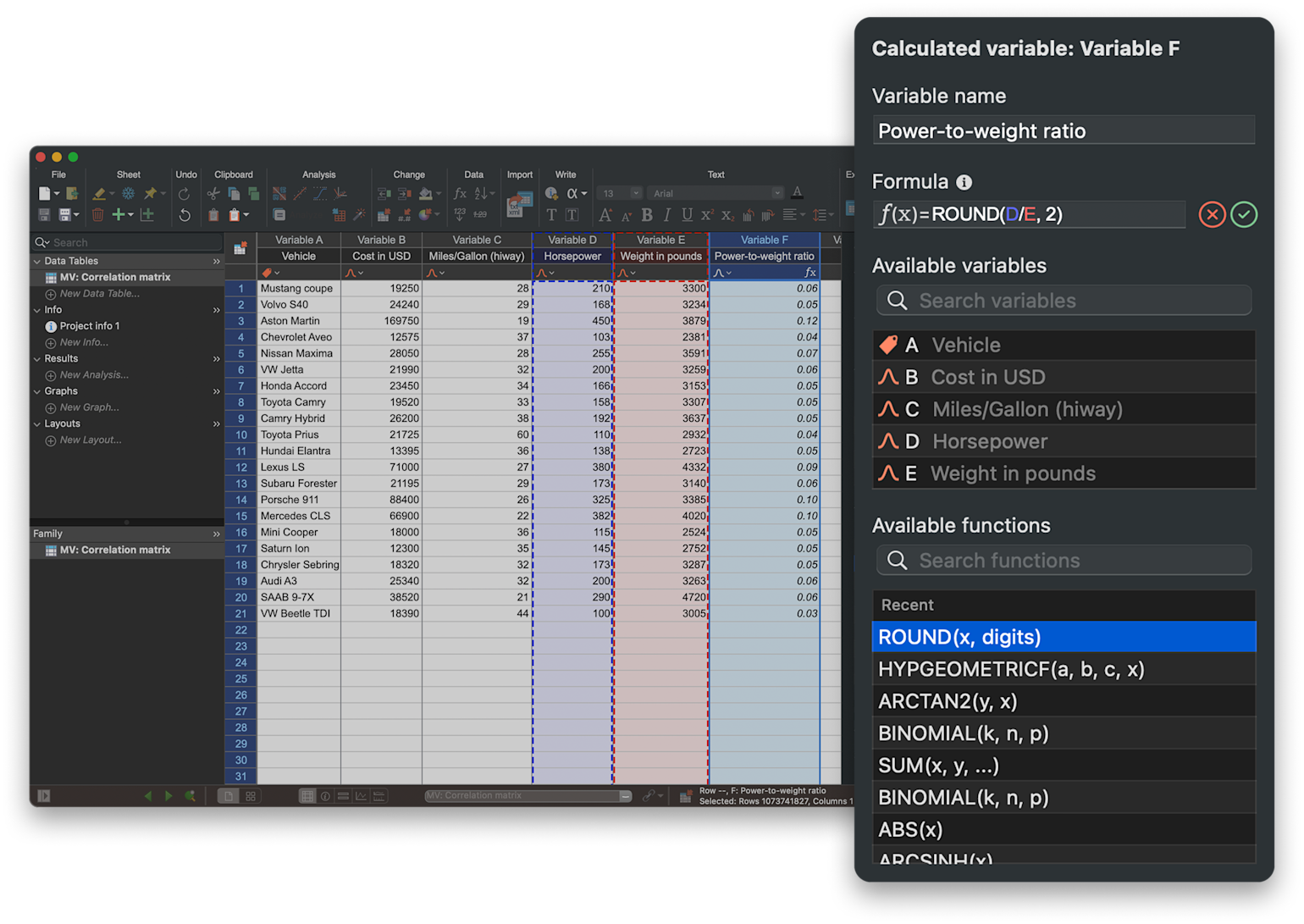The width and height of the screenshot is (1304, 924).
Task: Click the delete trash can icon
Action: pyautogui.click(x=98, y=215)
